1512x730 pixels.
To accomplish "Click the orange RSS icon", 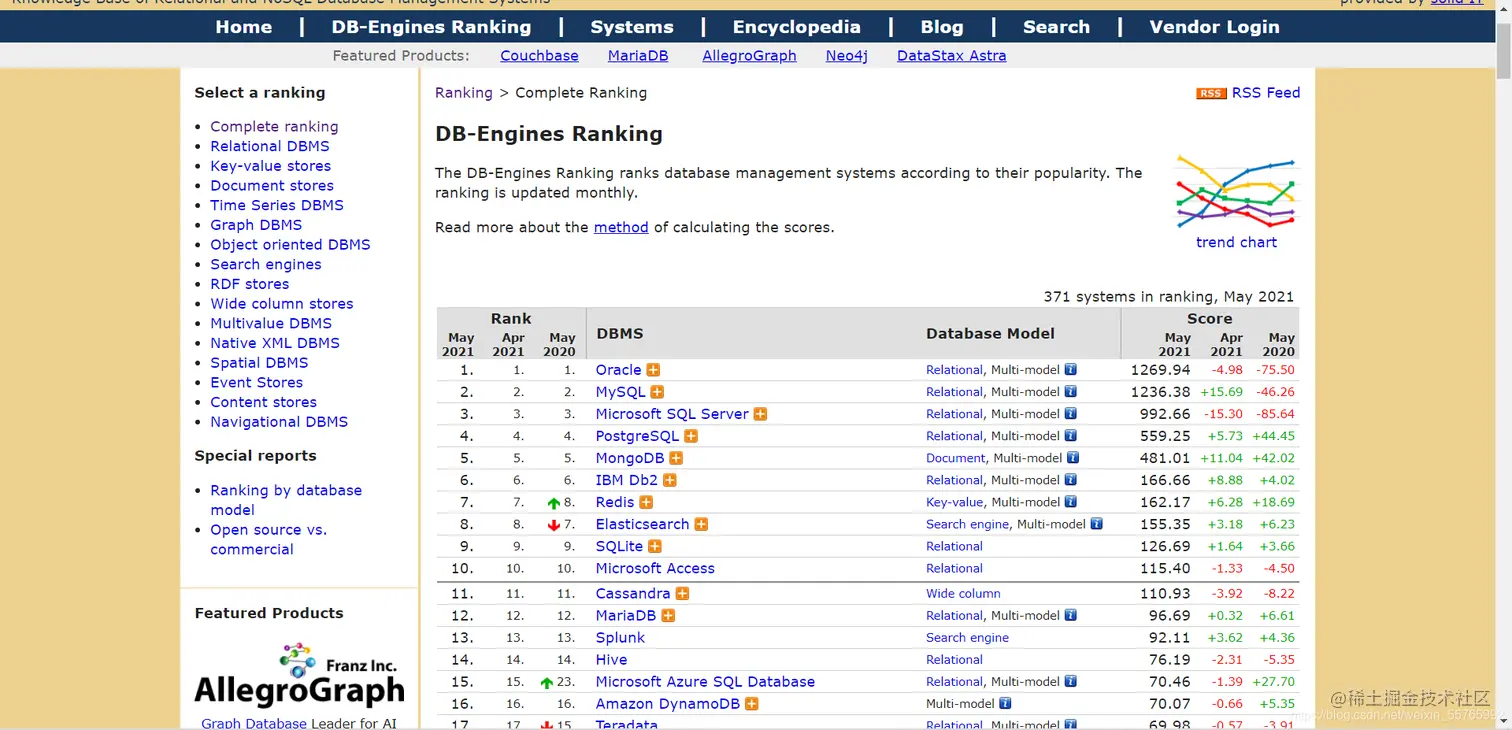I will click(x=1211, y=93).
